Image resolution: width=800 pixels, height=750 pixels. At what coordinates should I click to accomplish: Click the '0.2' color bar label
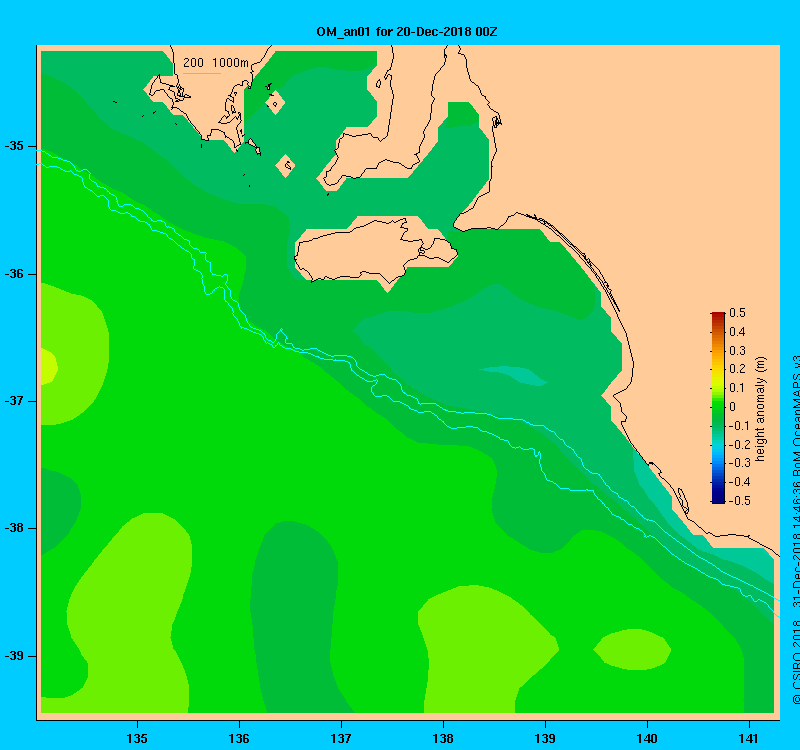point(737,369)
